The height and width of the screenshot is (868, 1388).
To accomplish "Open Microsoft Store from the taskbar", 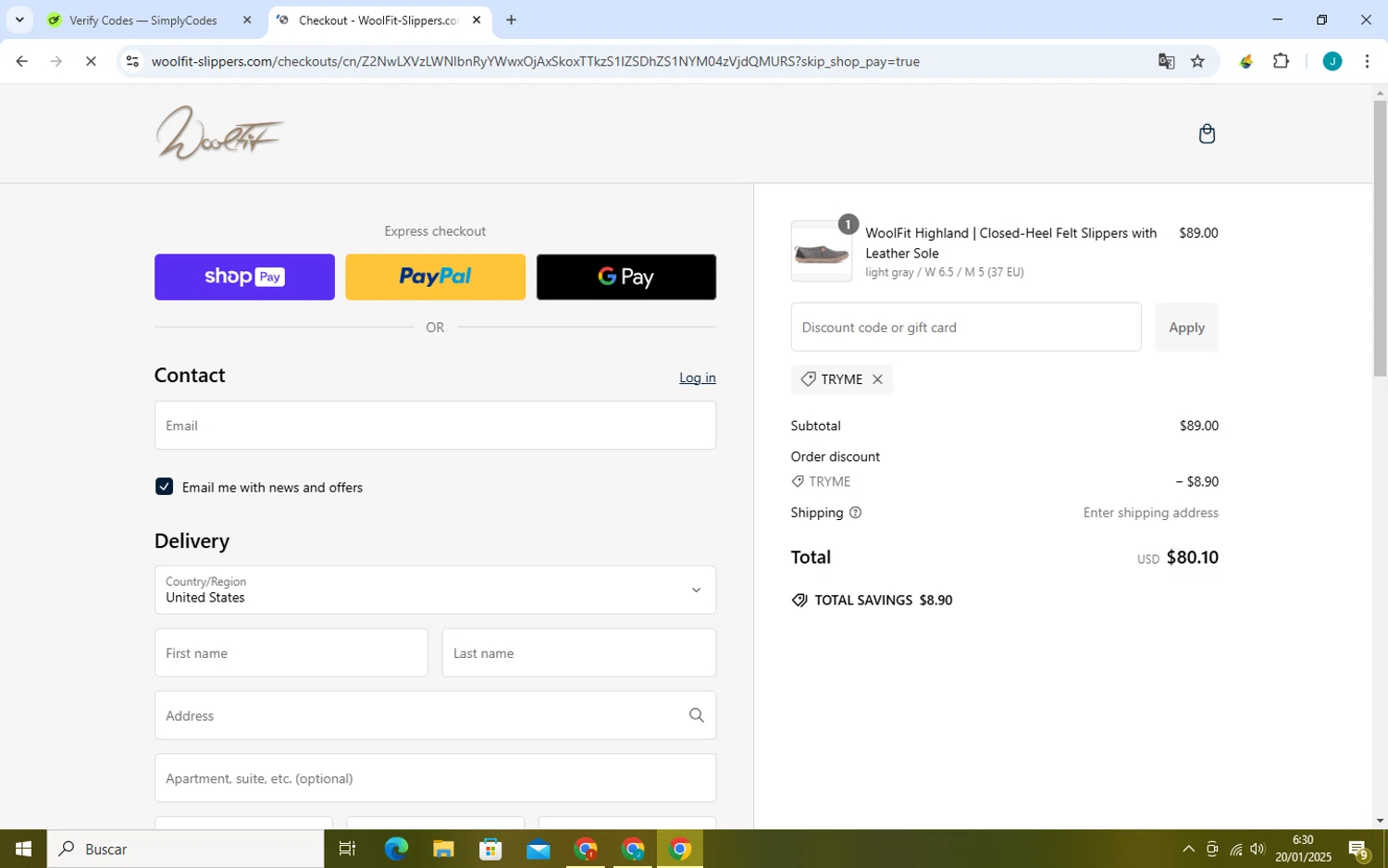I will [490, 849].
